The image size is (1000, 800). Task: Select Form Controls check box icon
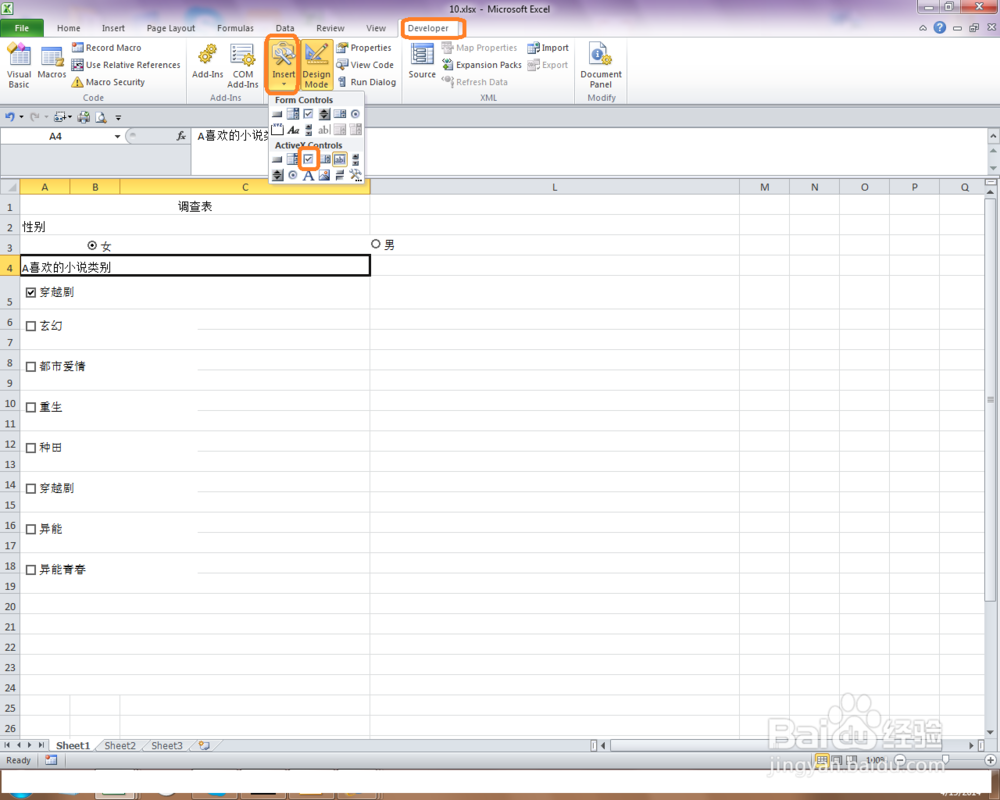click(309, 114)
